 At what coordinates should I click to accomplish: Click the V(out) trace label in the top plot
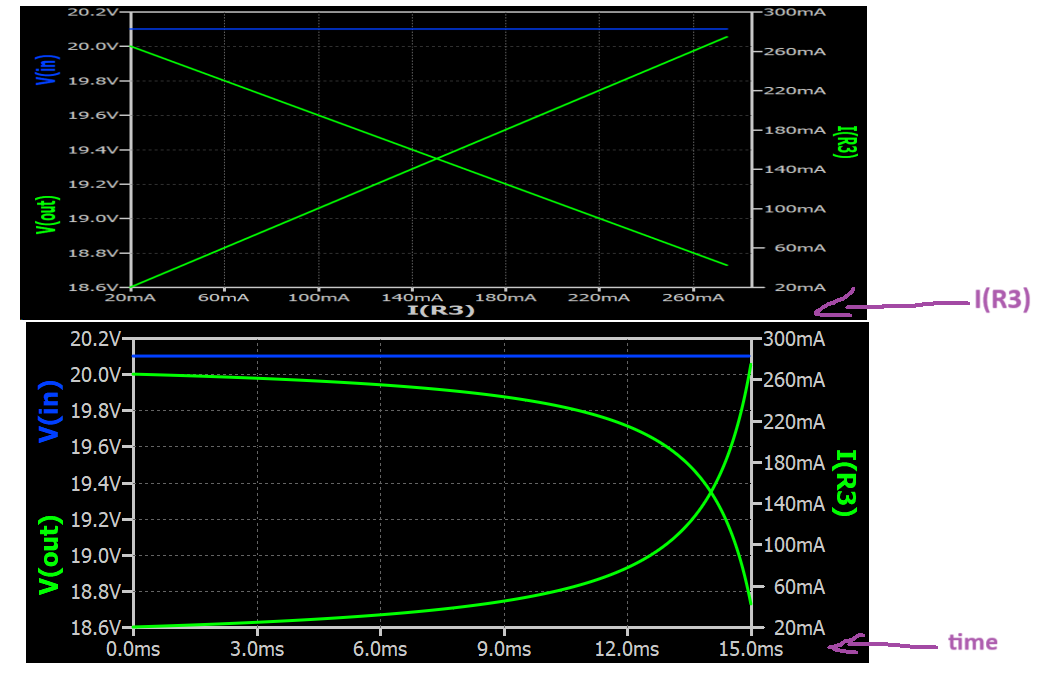(47, 215)
